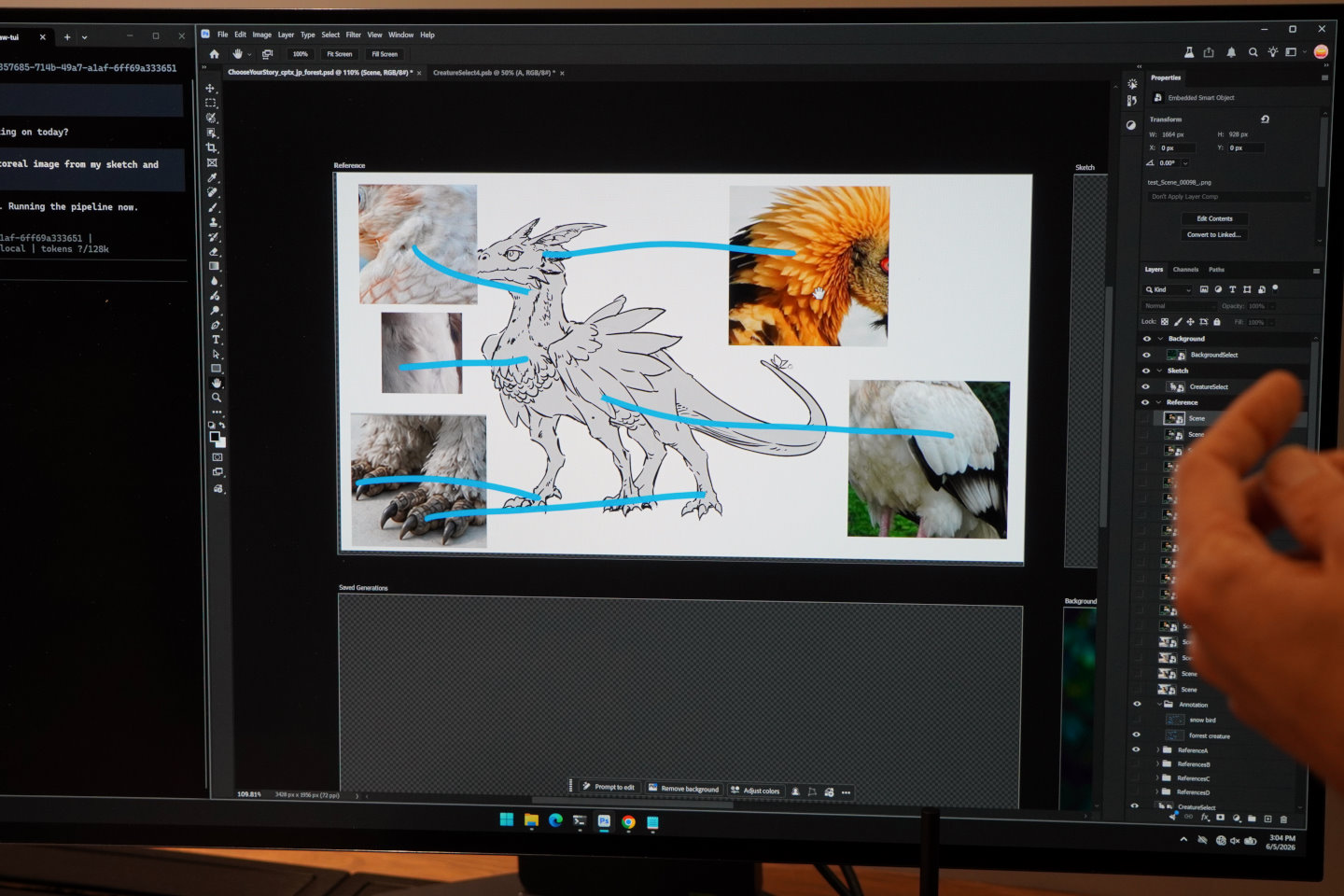
Task: Open the Filter menu
Action: point(354,35)
